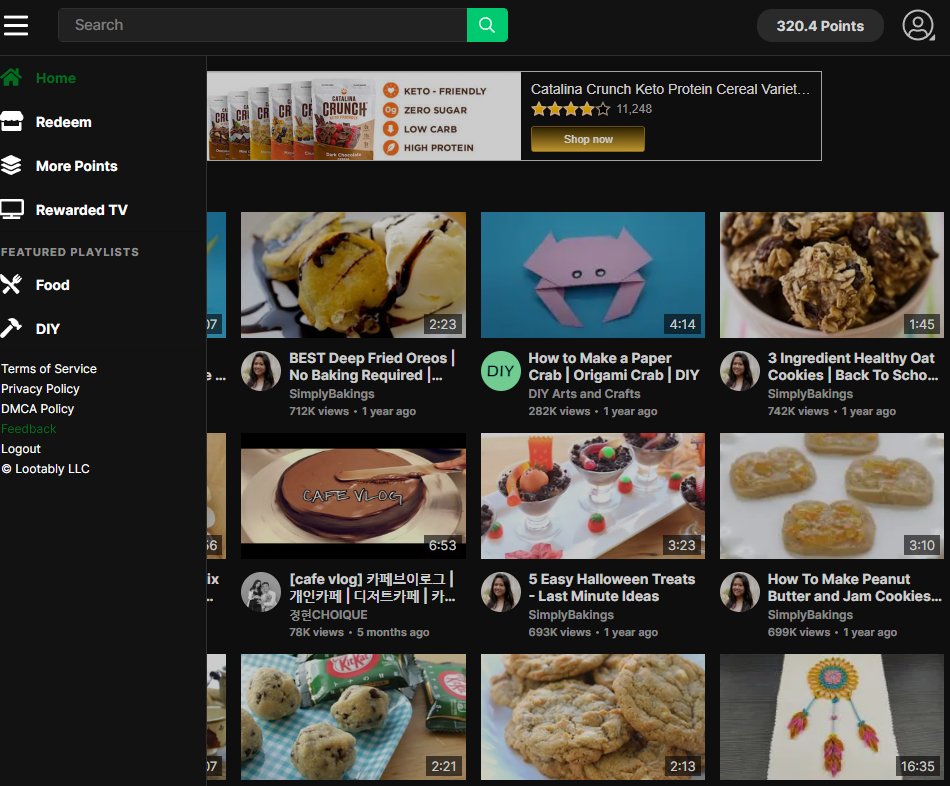Image resolution: width=950 pixels, height=786 pixels.
Task: Click the Redeem store icon
Action: (11, 122)
